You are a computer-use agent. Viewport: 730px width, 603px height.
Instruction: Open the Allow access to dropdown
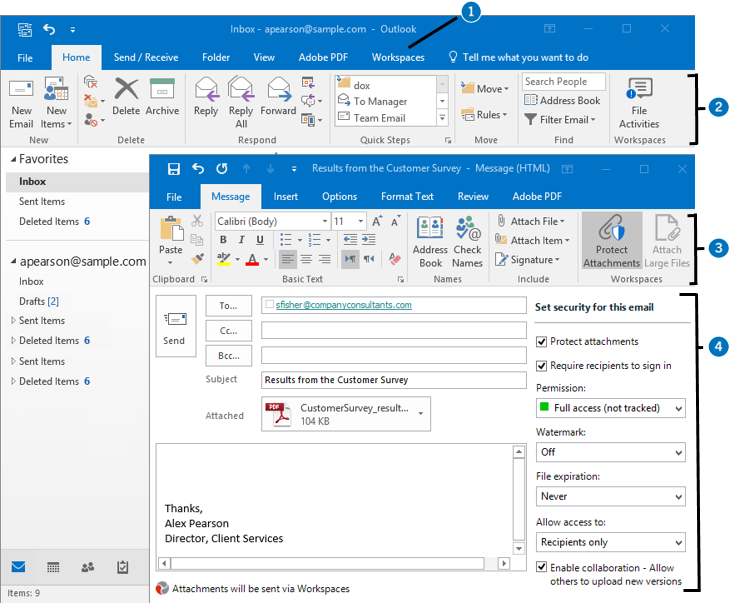coord(610,542)
